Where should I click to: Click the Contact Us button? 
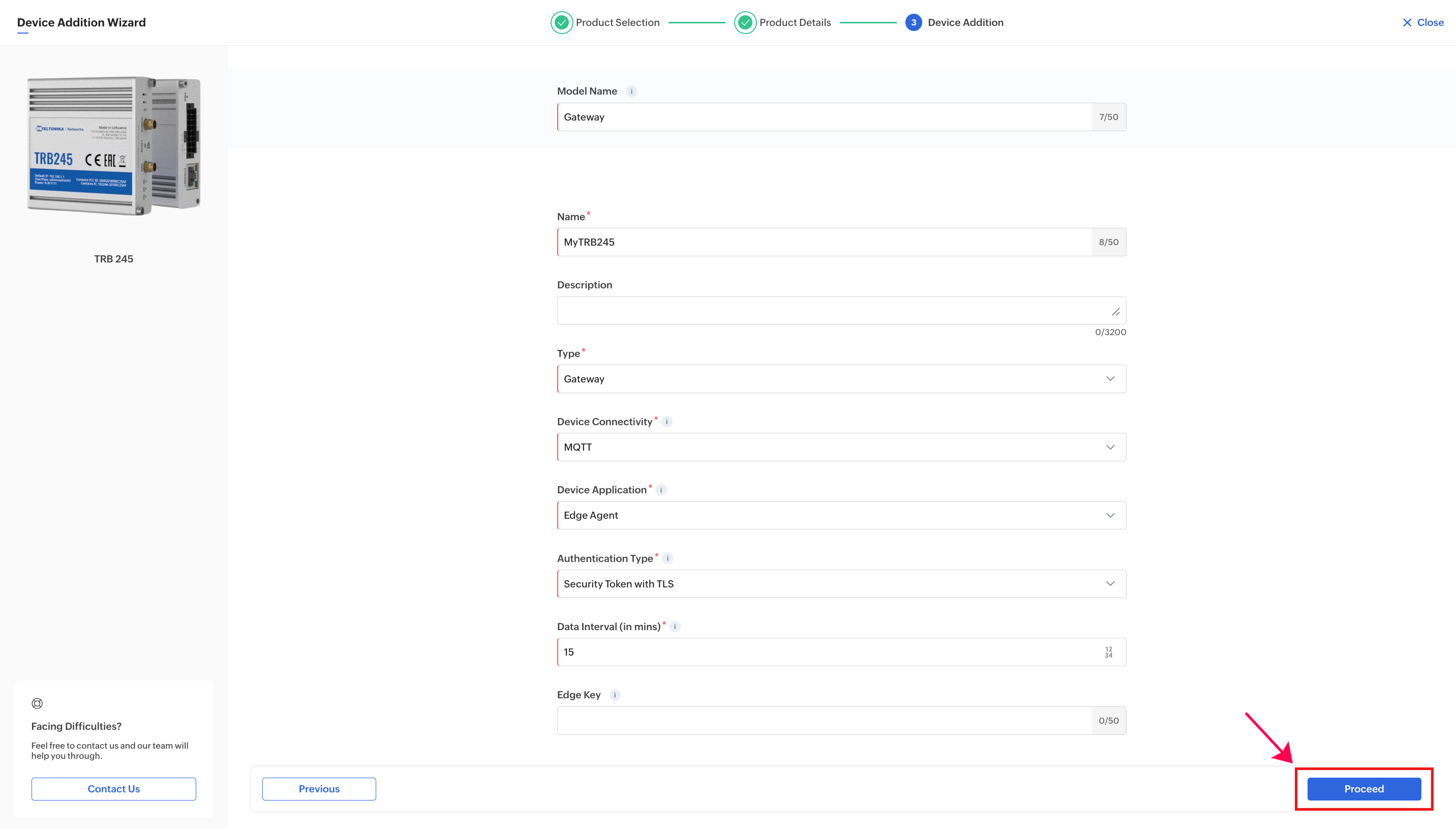click(x=113, y=789)
